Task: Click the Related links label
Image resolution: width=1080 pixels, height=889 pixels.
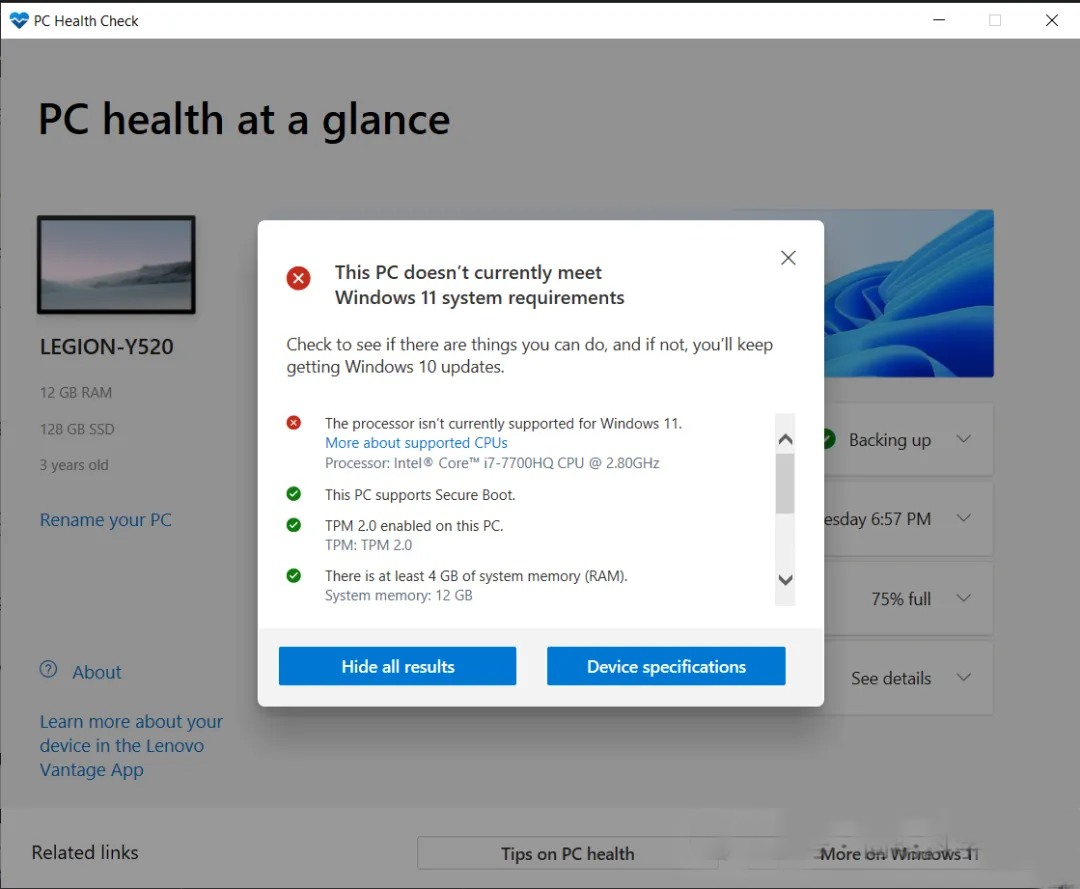Action: pyautogui.click(x=85, y=853)
